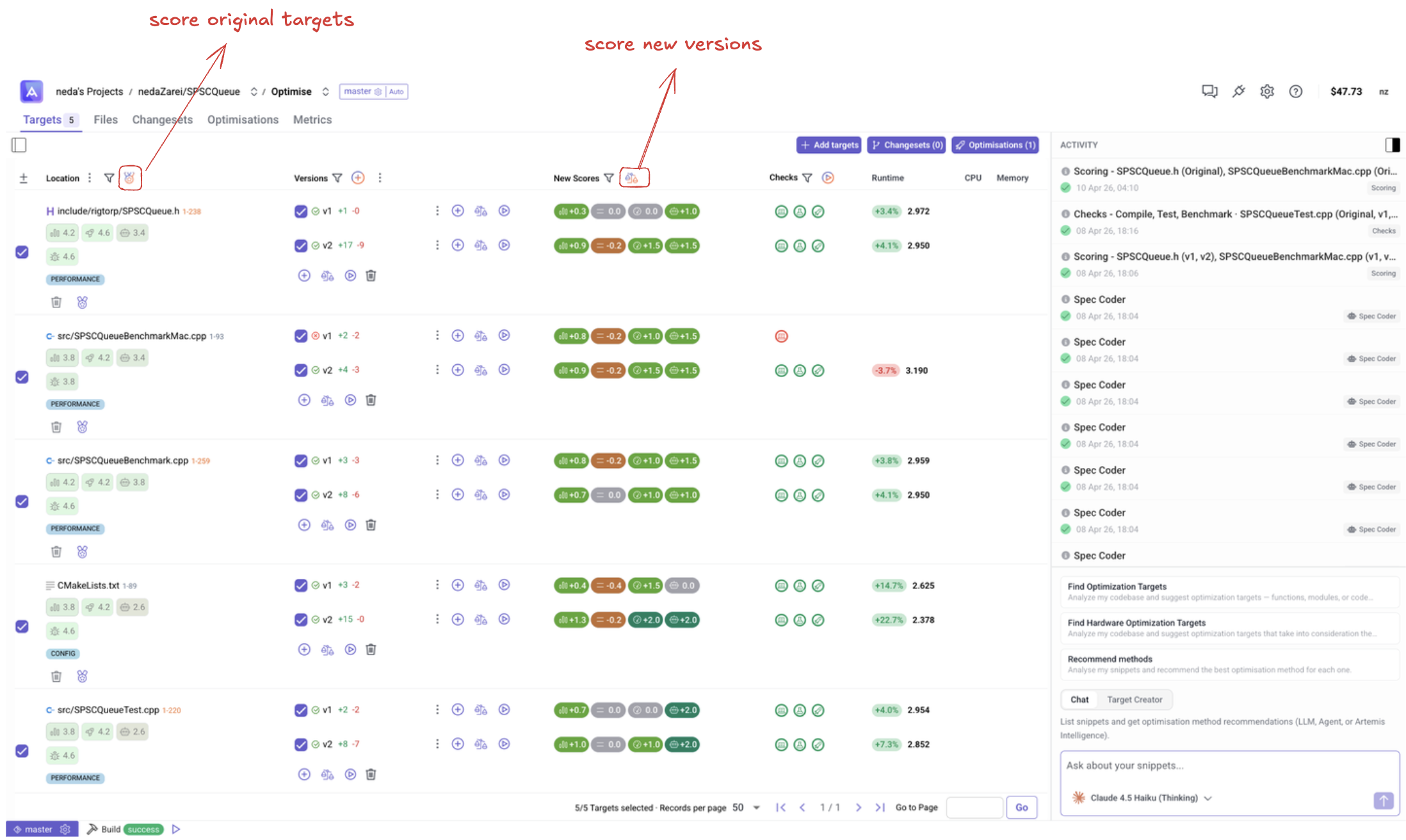Open the help question mark icon
The height and width of the screenshot is (840, 1406).
(1295, 92)
